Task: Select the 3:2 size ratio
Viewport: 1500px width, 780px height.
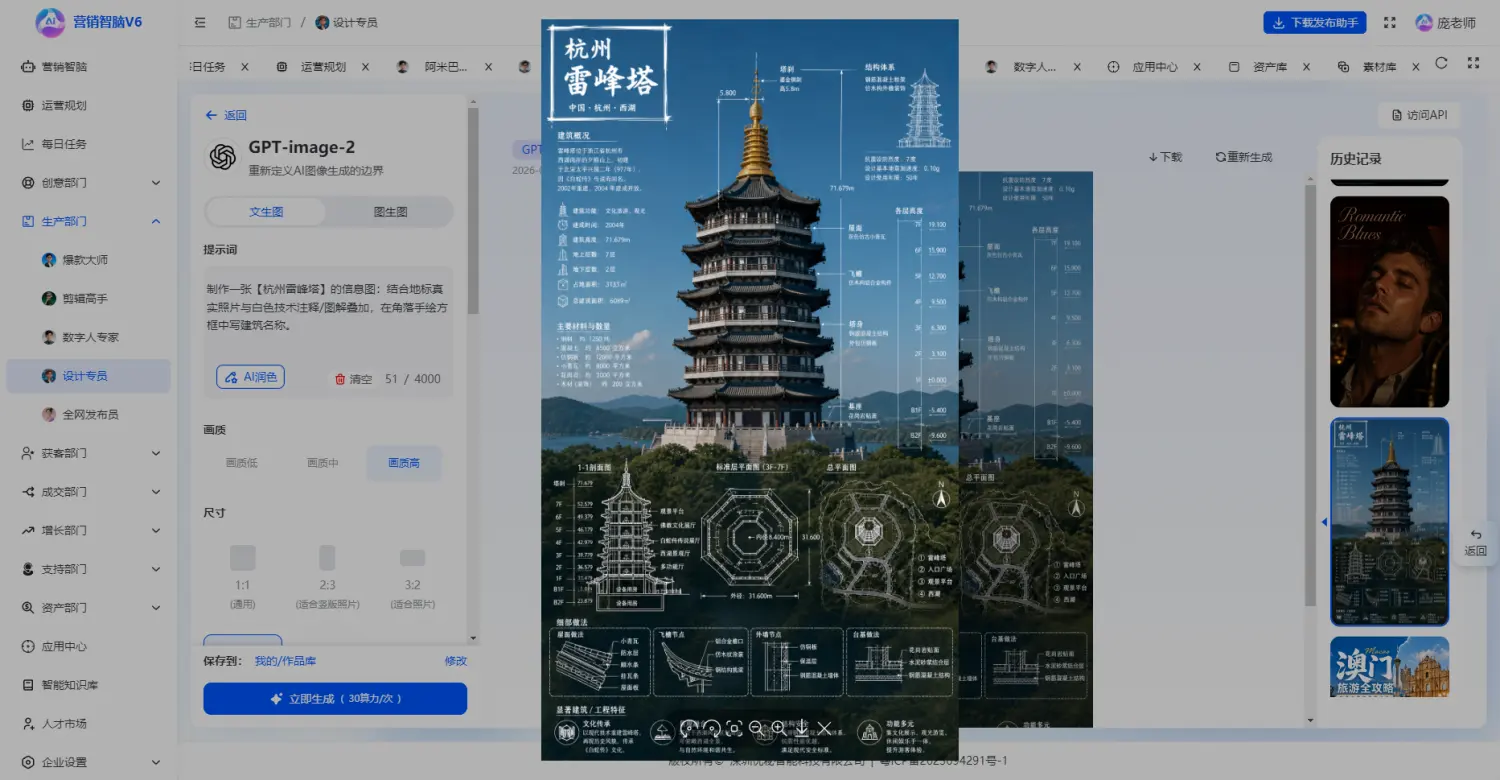Action: tap(412, 576)
